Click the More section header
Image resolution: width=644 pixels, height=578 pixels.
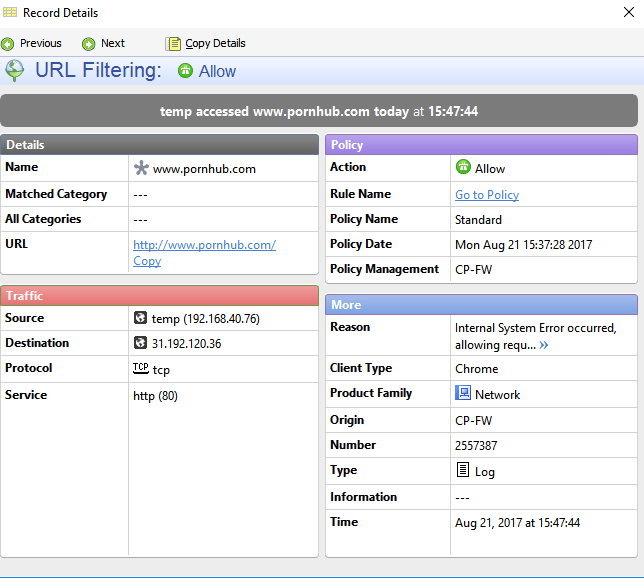(481, 304)
